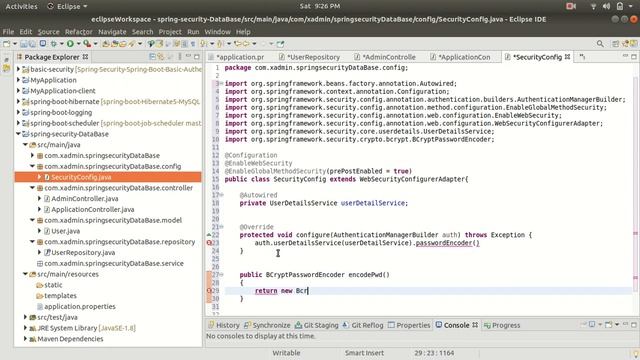The height and width of the screenshot is (360, 640).
Task: Collapse the spring-security-DataBase project
Action: [18, 134]
